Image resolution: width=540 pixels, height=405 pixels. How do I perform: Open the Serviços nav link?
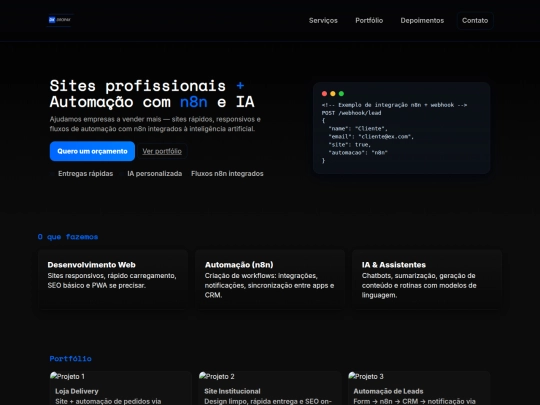[x=323, y=21]
